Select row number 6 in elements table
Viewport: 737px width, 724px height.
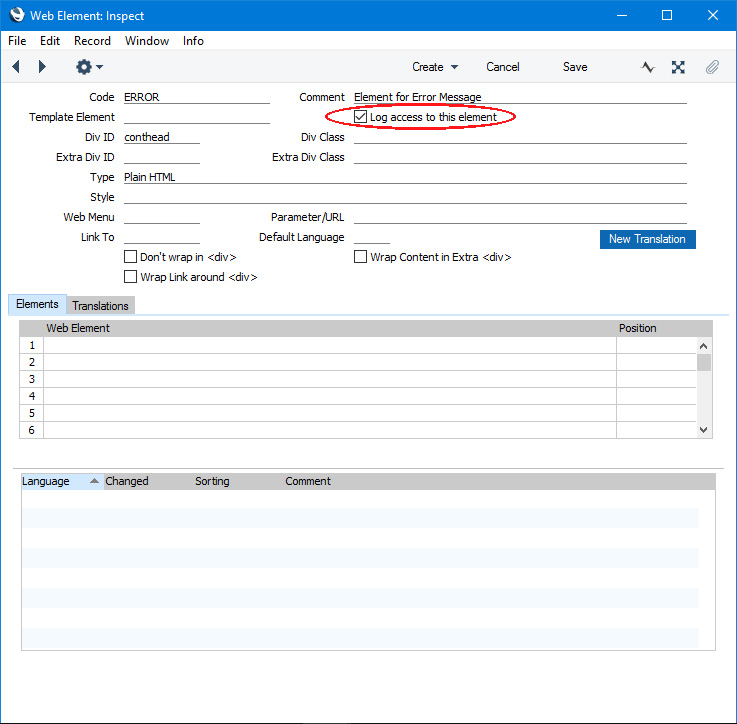[31, 430]
